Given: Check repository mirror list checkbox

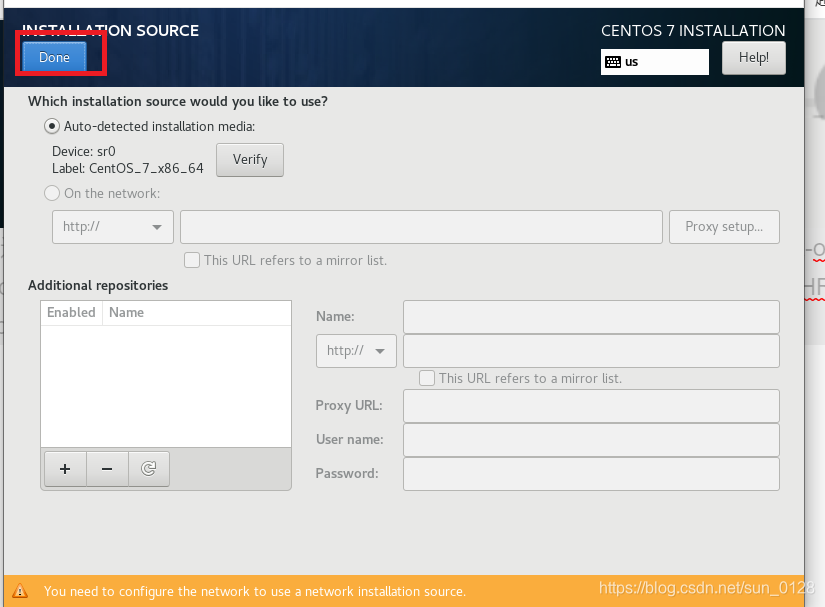Looking at the screenshot, I should (427, 378).
